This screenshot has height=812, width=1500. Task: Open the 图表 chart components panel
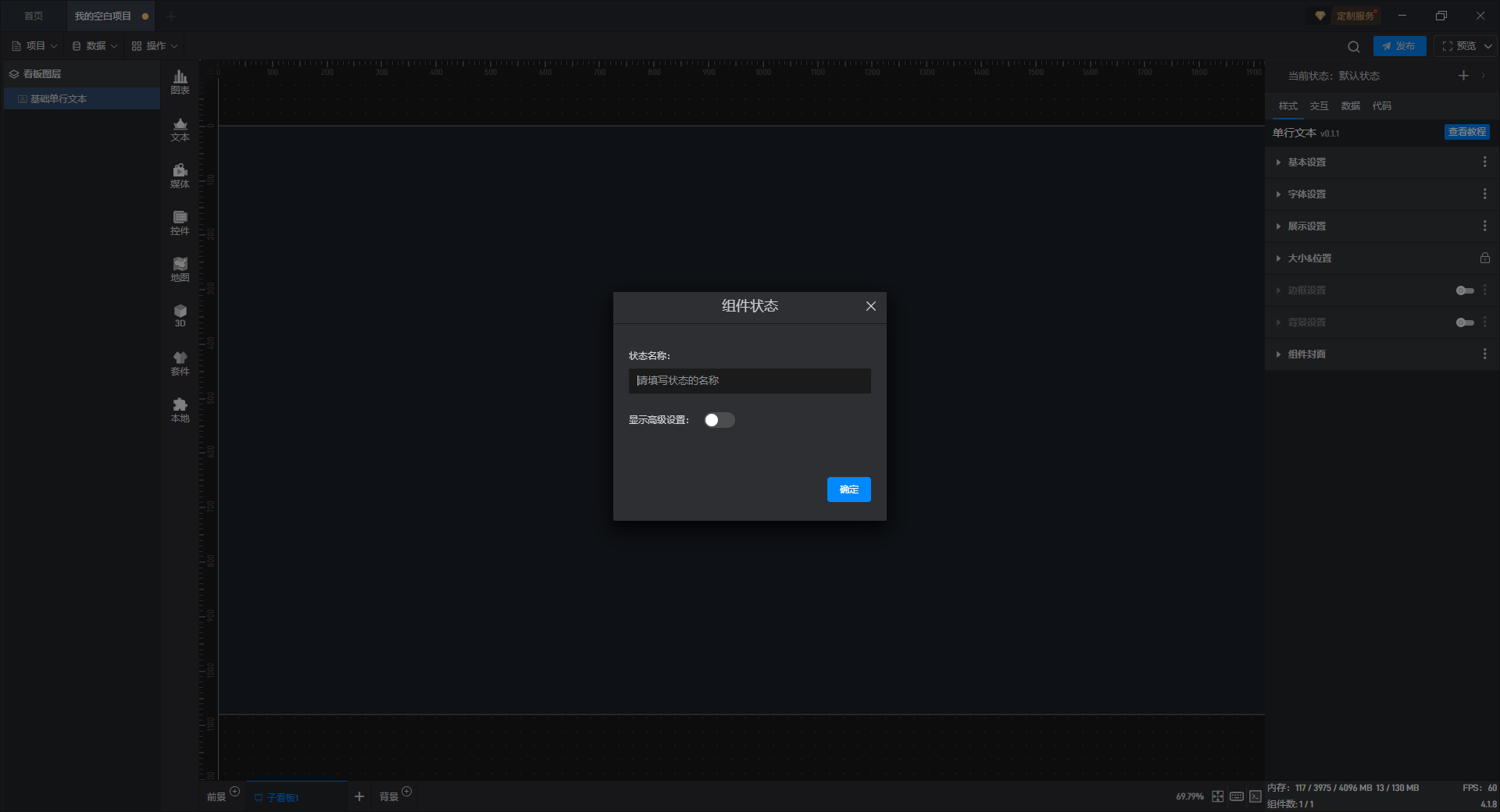point(180,82)
